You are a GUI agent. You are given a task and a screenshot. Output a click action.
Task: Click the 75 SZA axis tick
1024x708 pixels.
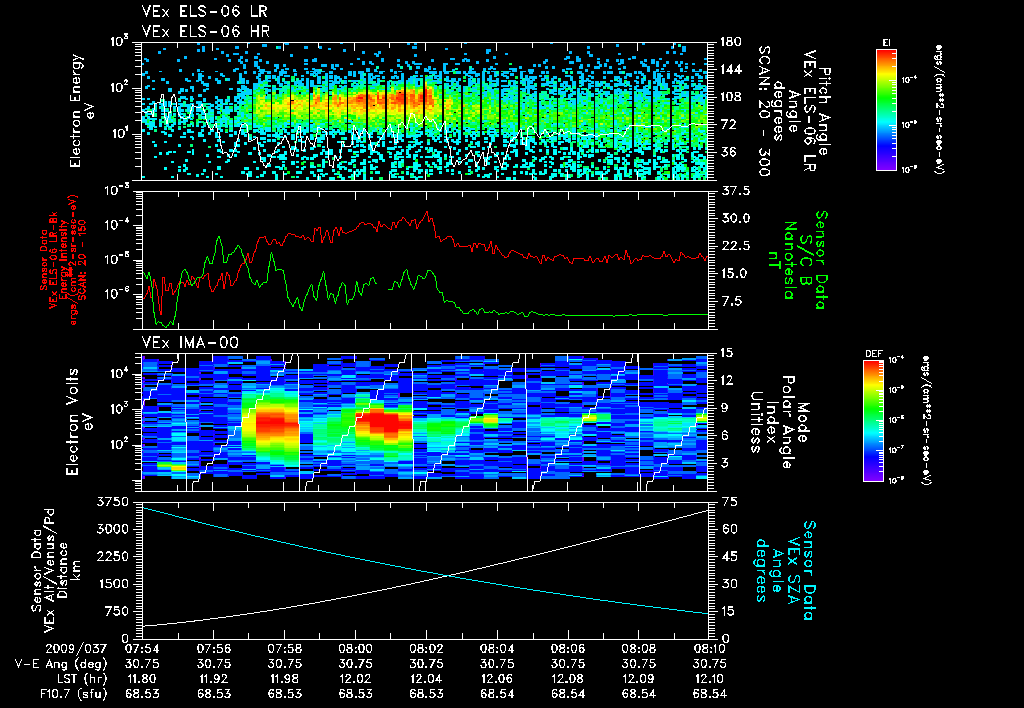click(x=728, y=502)
